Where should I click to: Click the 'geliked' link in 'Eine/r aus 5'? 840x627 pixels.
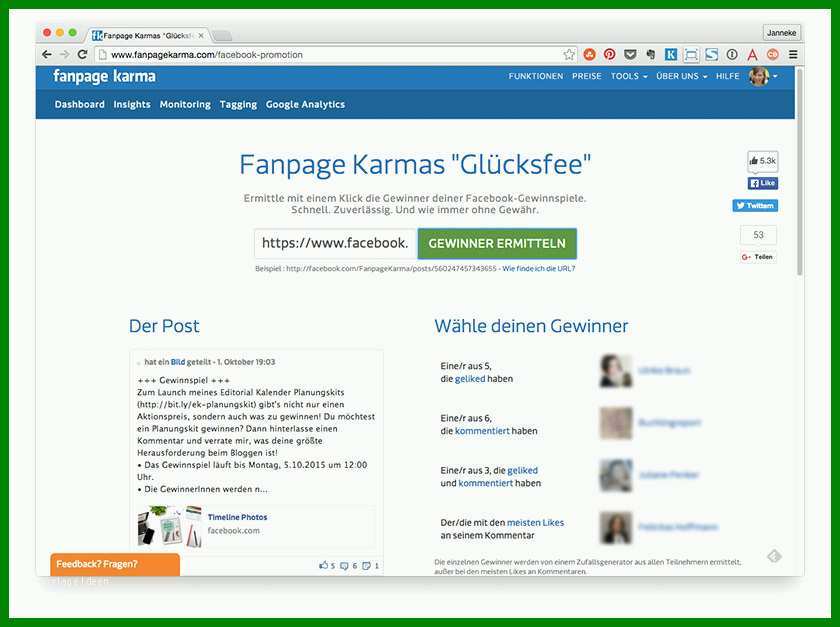coord(470,379)
